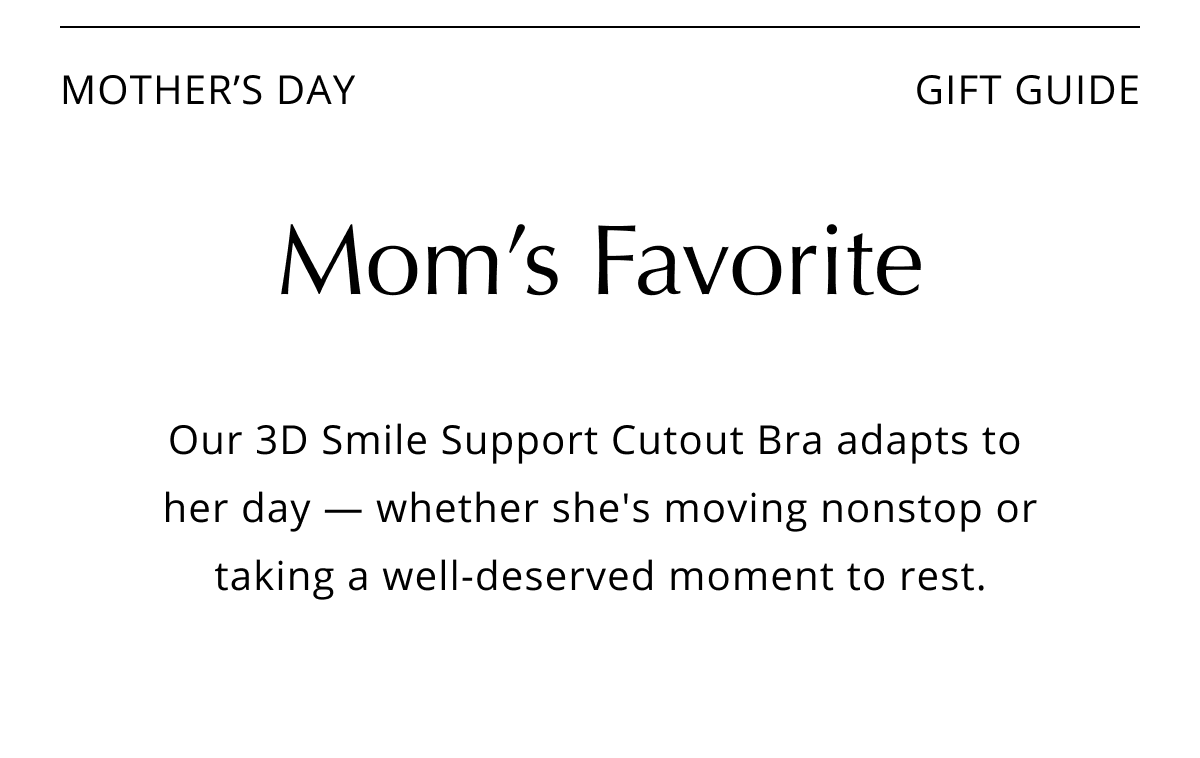Click the words whether she's
1200x758 pixels.
pyautogui.click(x=514, y=508)
